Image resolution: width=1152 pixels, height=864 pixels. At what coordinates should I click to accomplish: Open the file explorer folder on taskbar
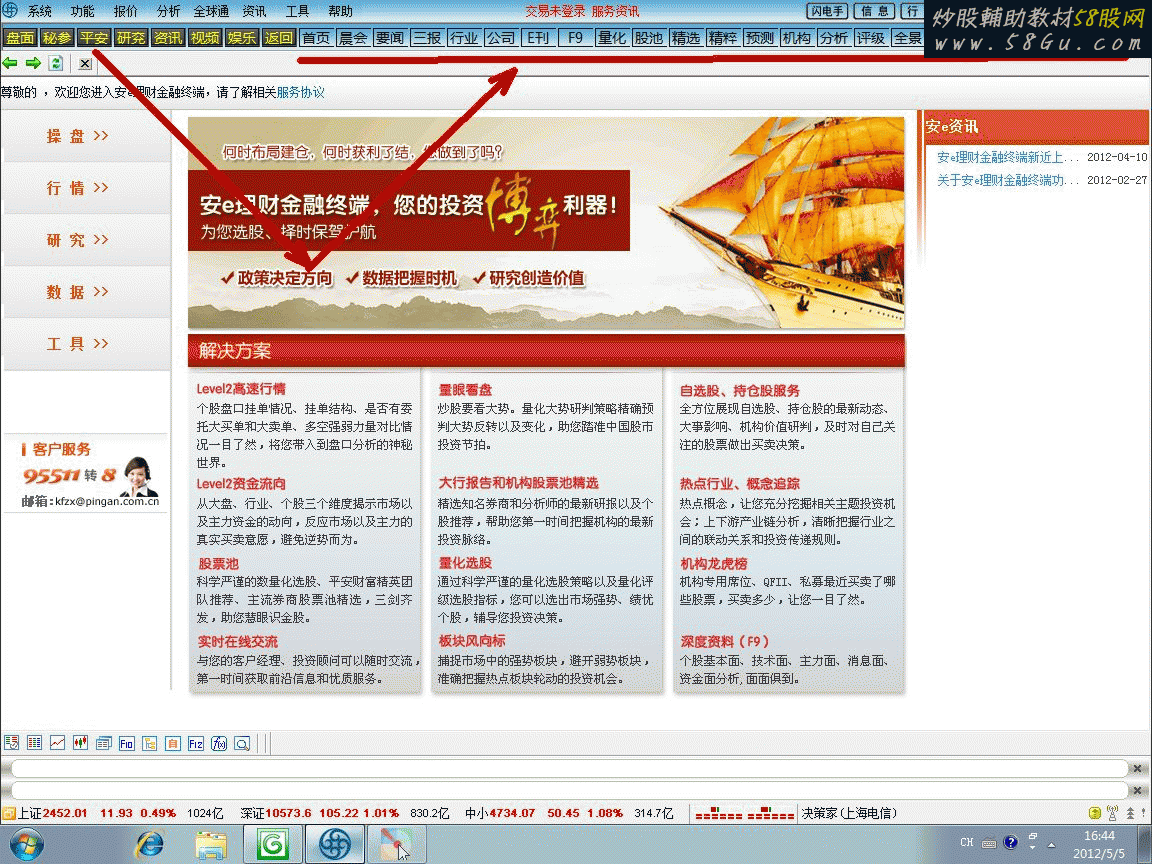(x=211, y=844)
